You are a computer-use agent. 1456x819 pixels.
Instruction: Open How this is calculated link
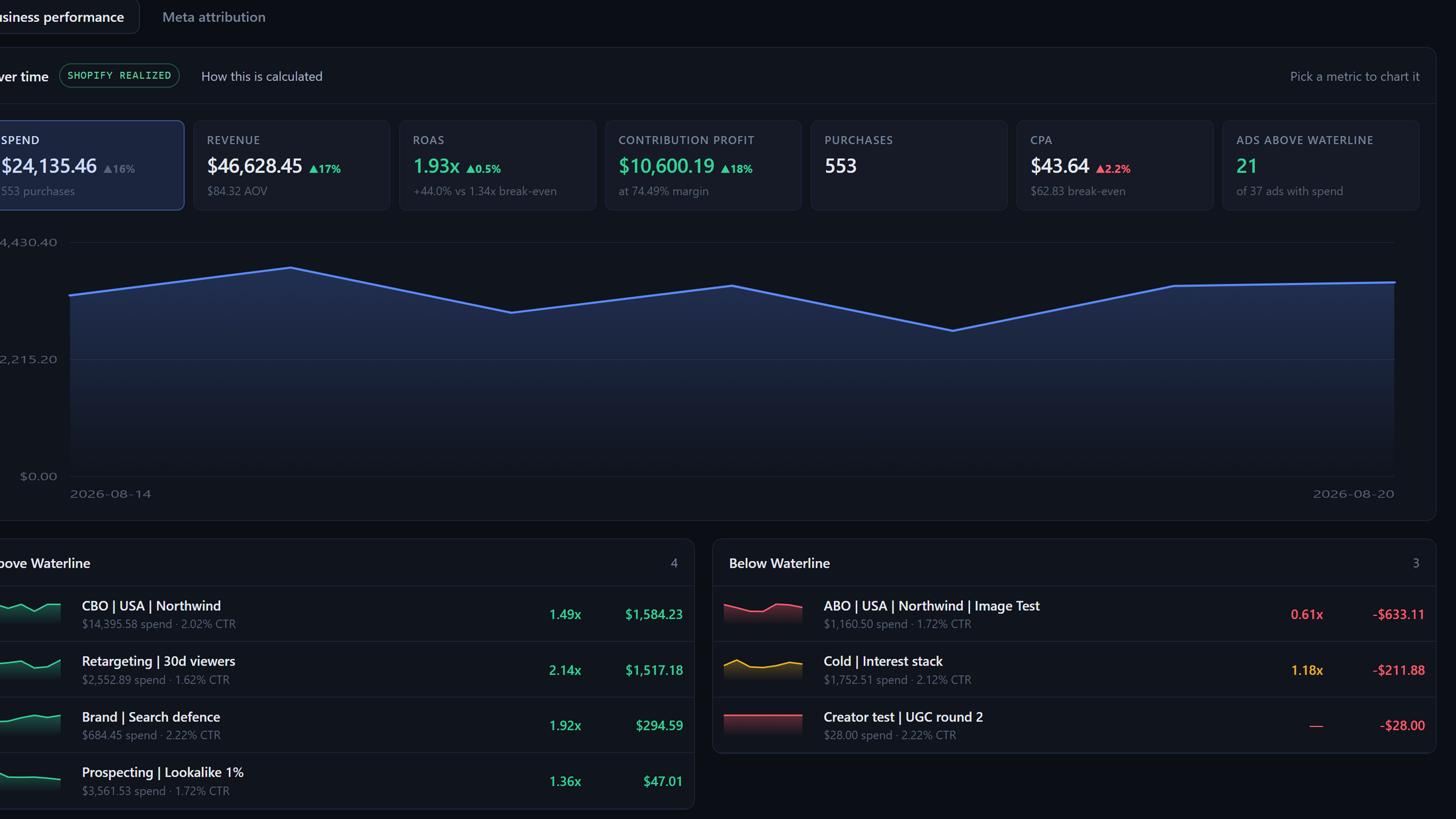261,76
